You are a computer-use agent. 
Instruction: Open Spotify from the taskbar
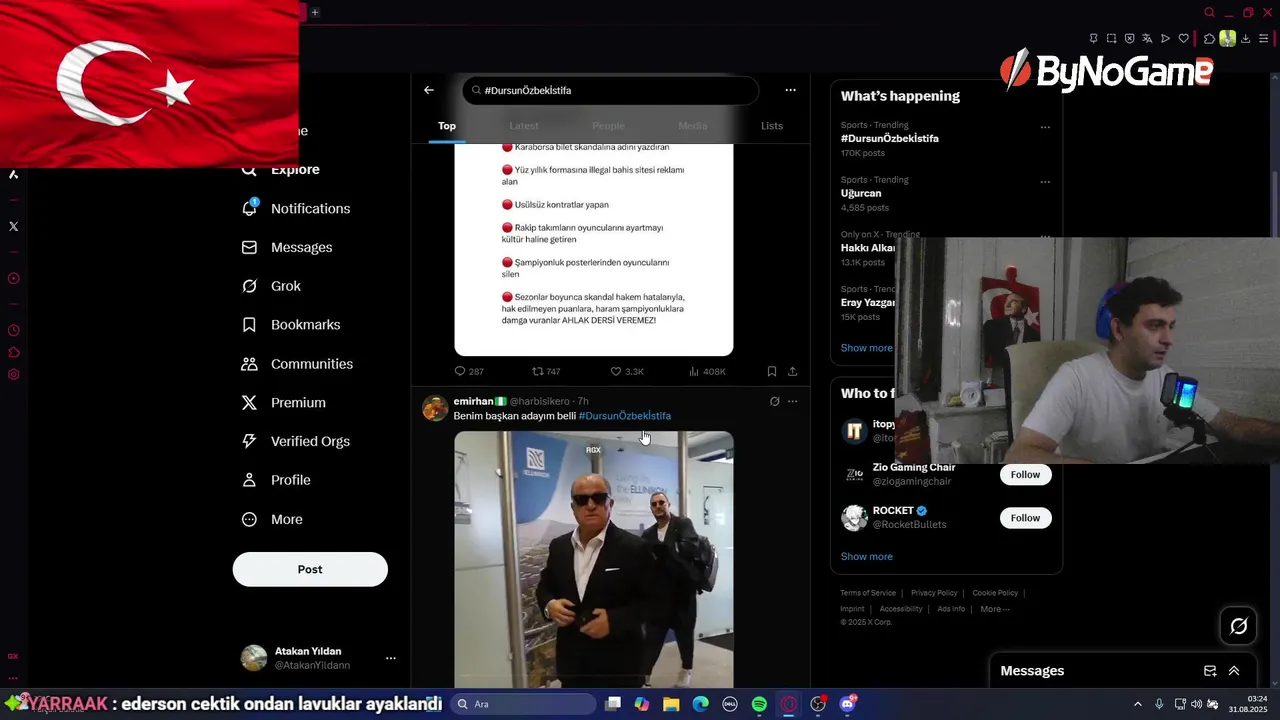(x=759, y=704)
